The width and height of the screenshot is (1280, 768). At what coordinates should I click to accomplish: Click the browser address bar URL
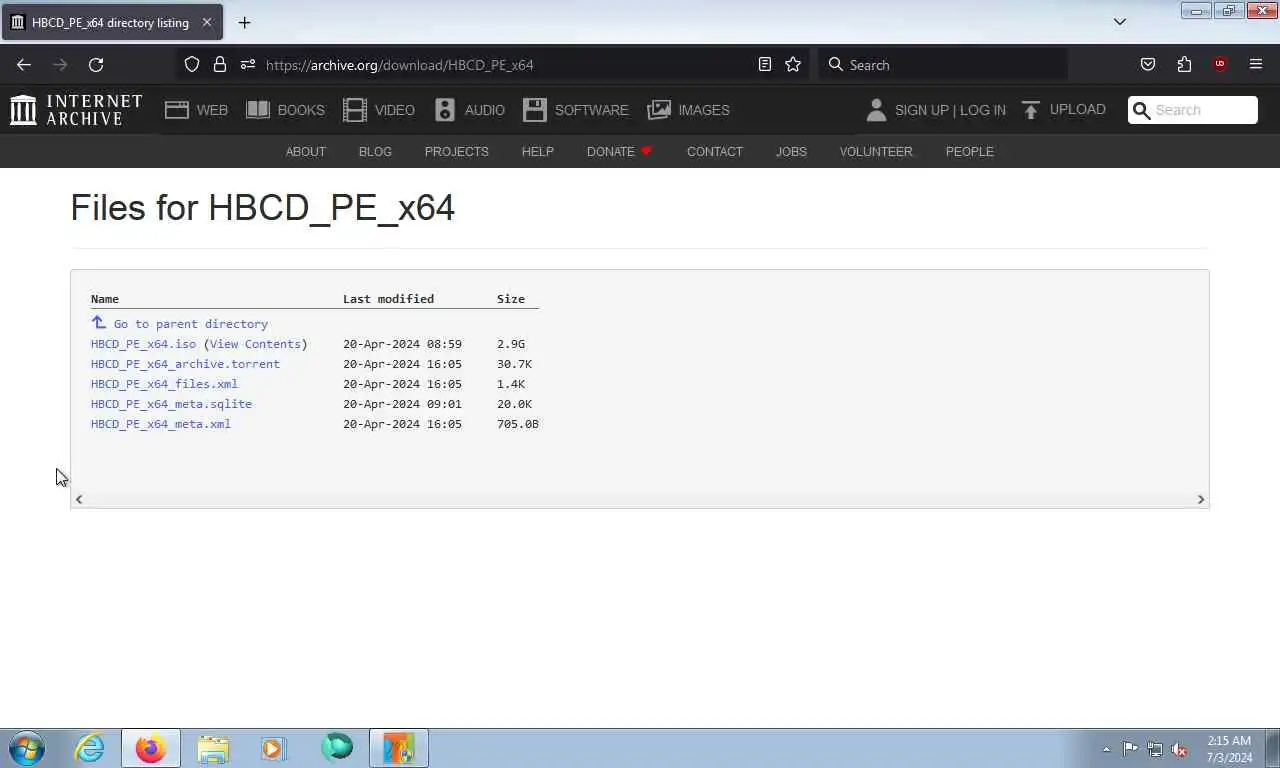point(400,65)
